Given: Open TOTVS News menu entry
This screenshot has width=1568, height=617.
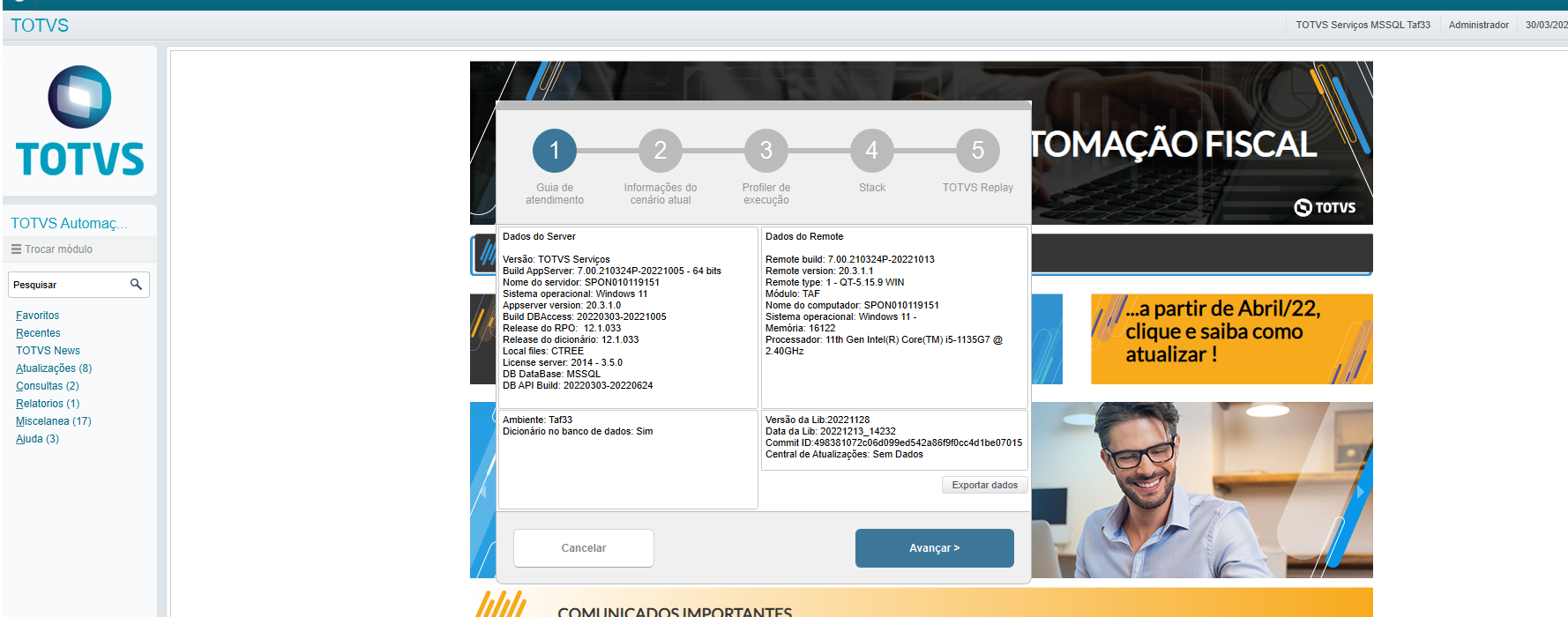Looking at the screenshot, I should tap(48, 351).
